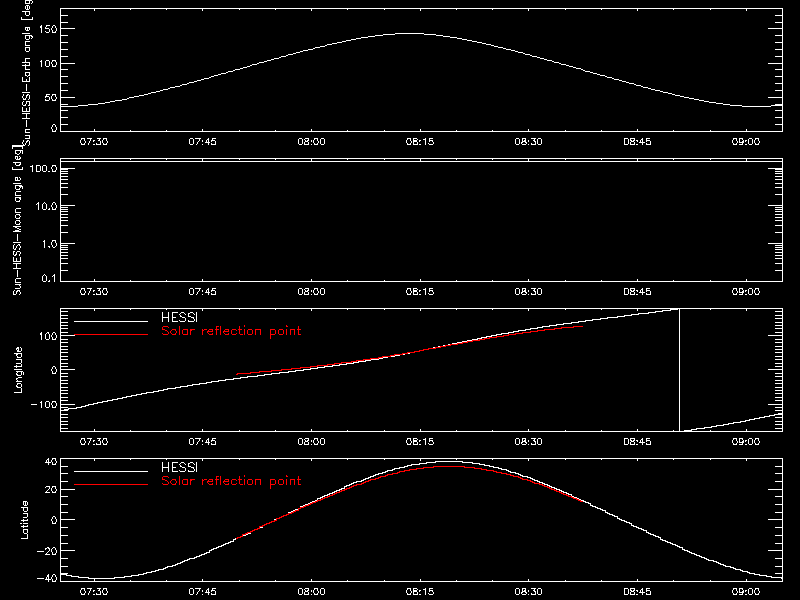800x600 pixels.
Task: Click red legend line sample in Latitude plot
Action: click(111, 484)
